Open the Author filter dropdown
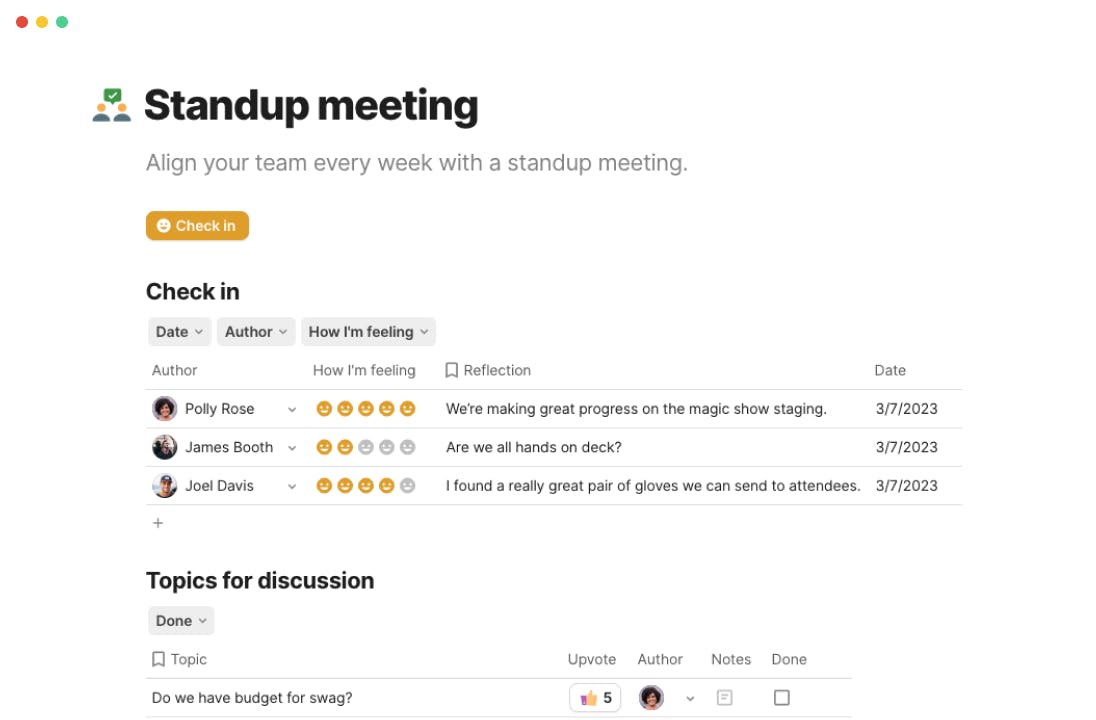The image size is (1096, 720). (x=256, y=332)
